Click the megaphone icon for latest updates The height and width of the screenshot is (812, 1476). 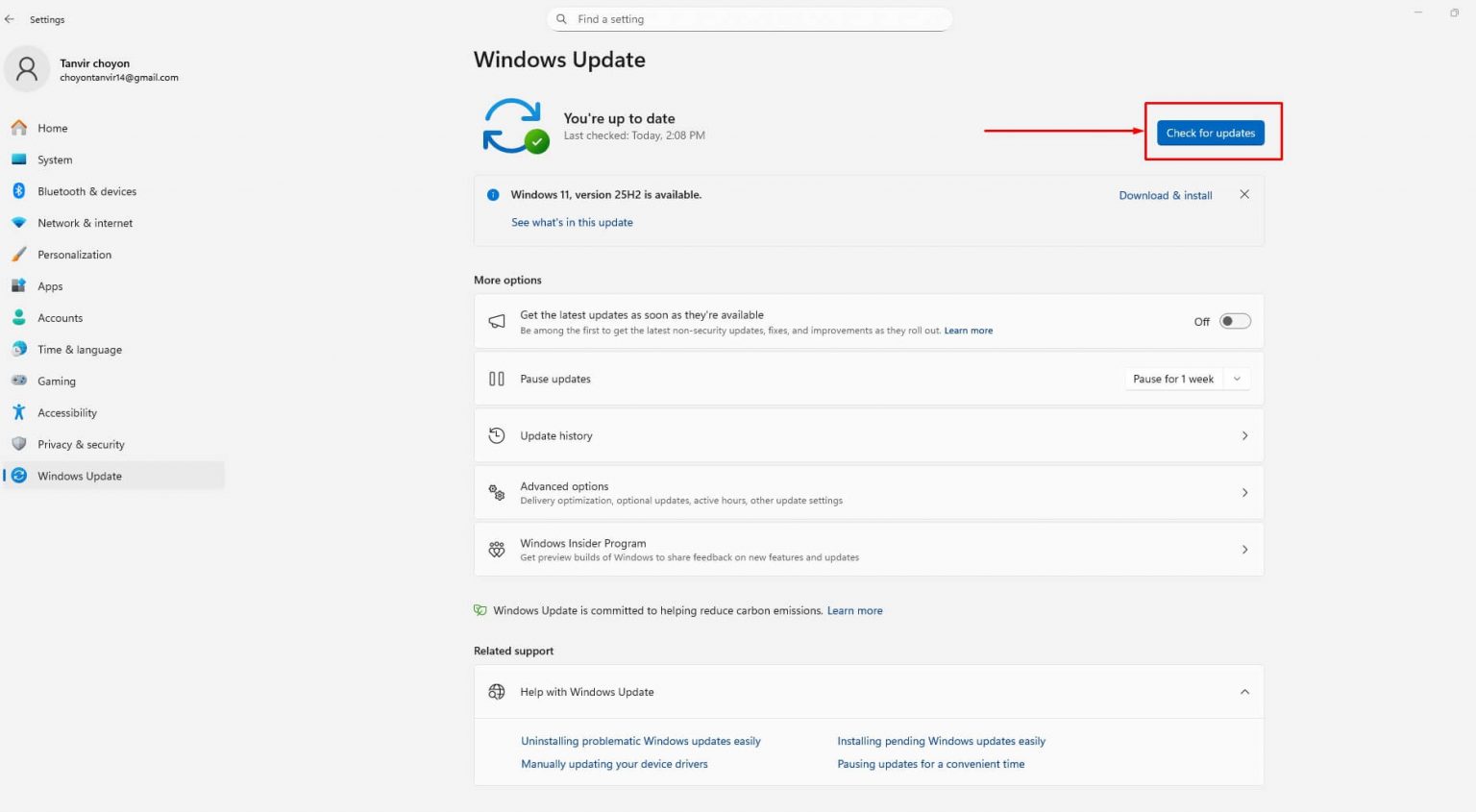497,322
